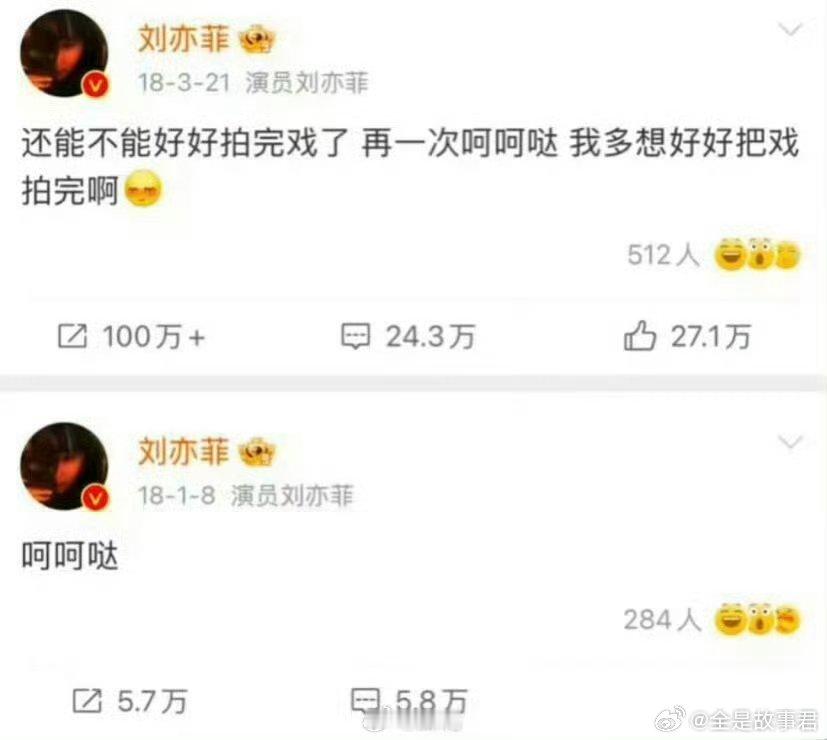Open the 呵呵哒 post text

[69, 555]
